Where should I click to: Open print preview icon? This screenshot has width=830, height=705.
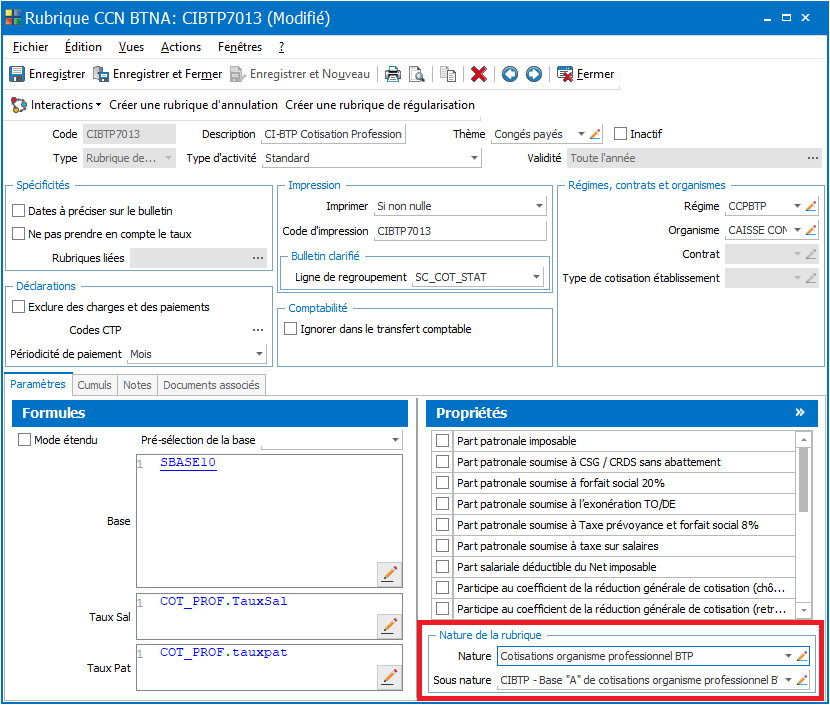417,74
